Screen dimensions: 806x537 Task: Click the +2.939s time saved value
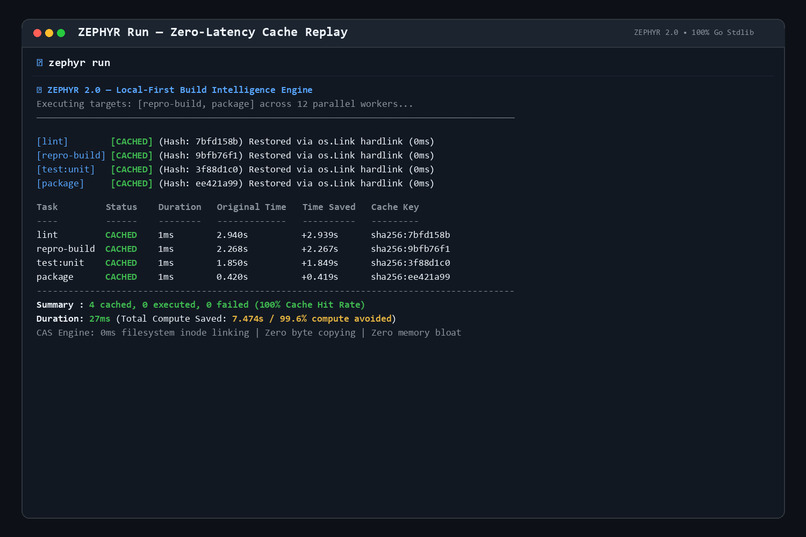point(320,234)
